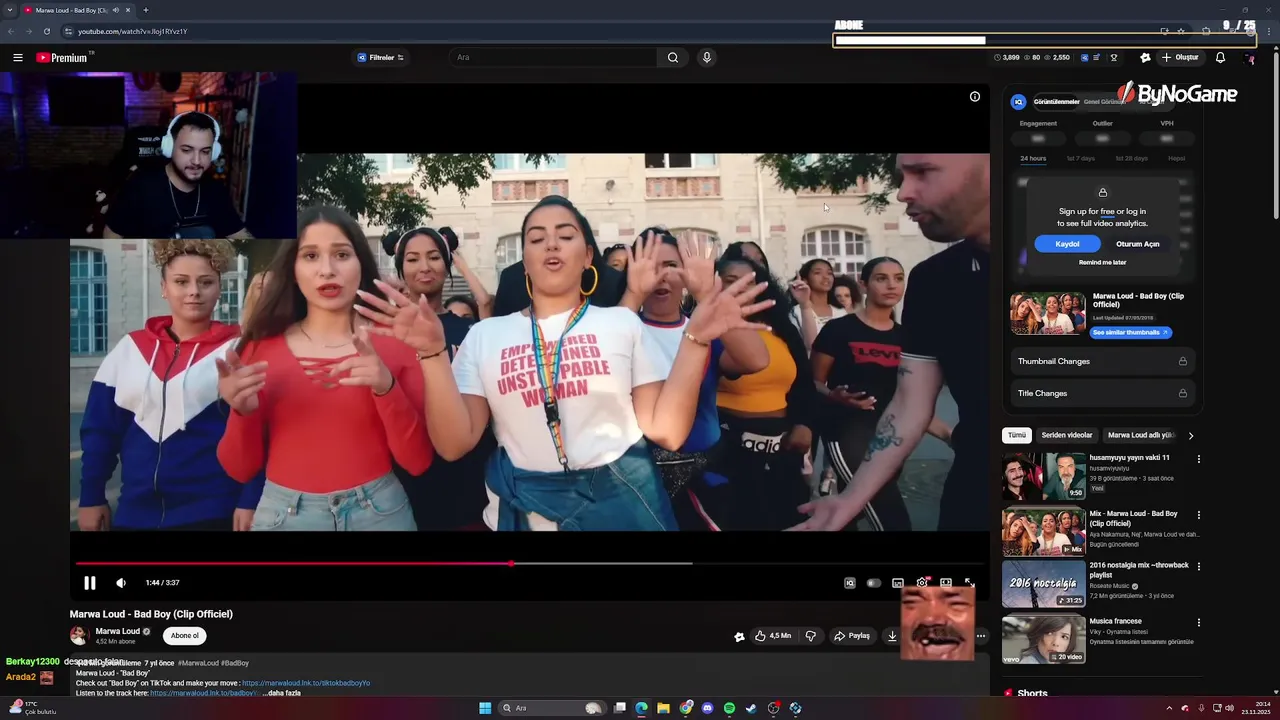Dislike the video
Image resolution: width=1280 pixels, height=720 pixels.
(x=811, y=636)
